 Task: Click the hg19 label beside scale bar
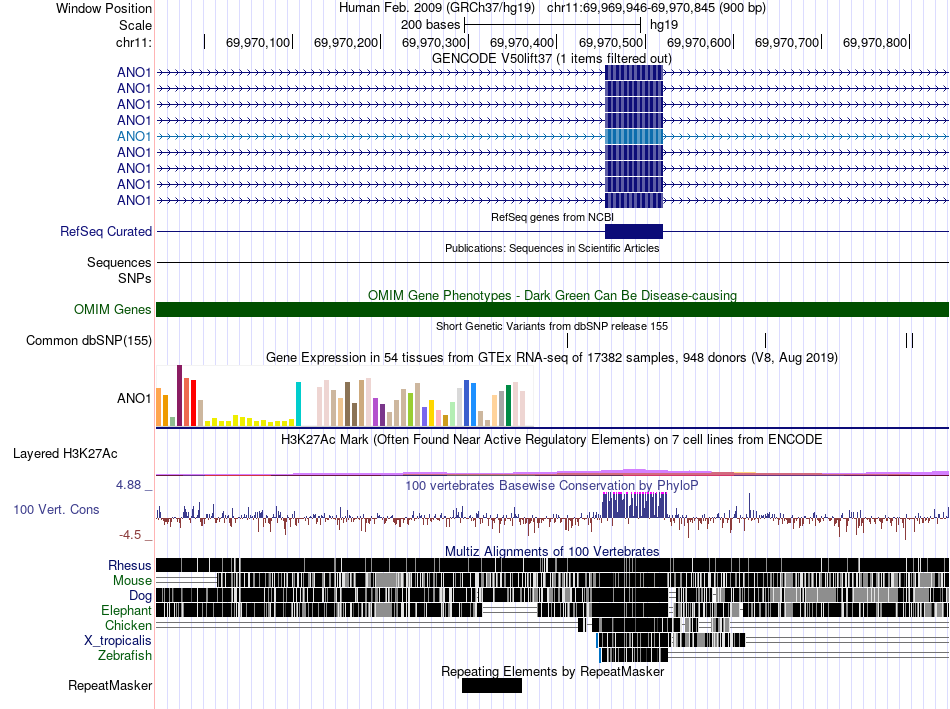(664, 25)
